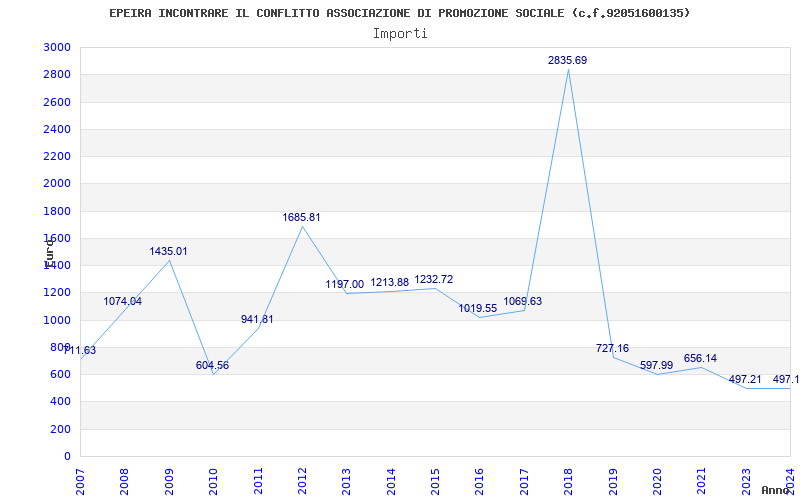Select the 1435.01 value label
Screen dimensions: 800x500
coord(168,252)
